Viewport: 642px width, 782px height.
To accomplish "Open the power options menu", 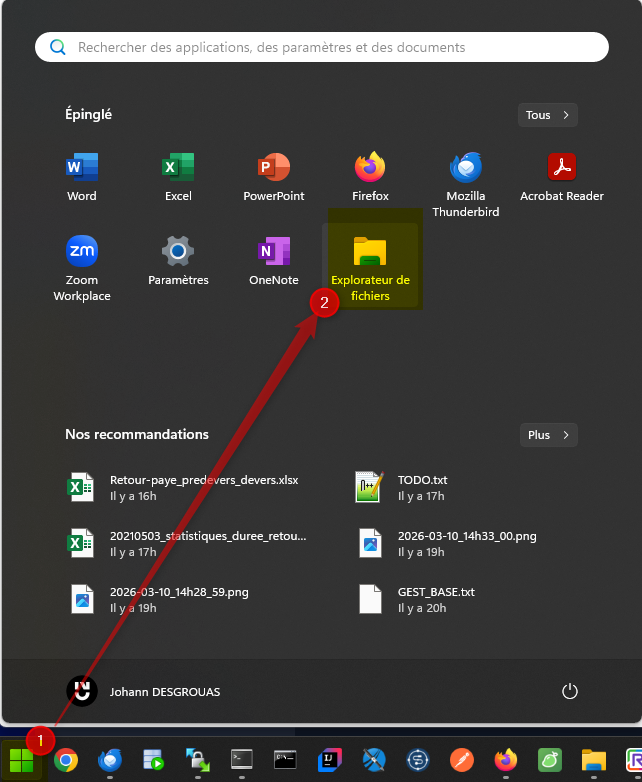I will coord(570,691).
